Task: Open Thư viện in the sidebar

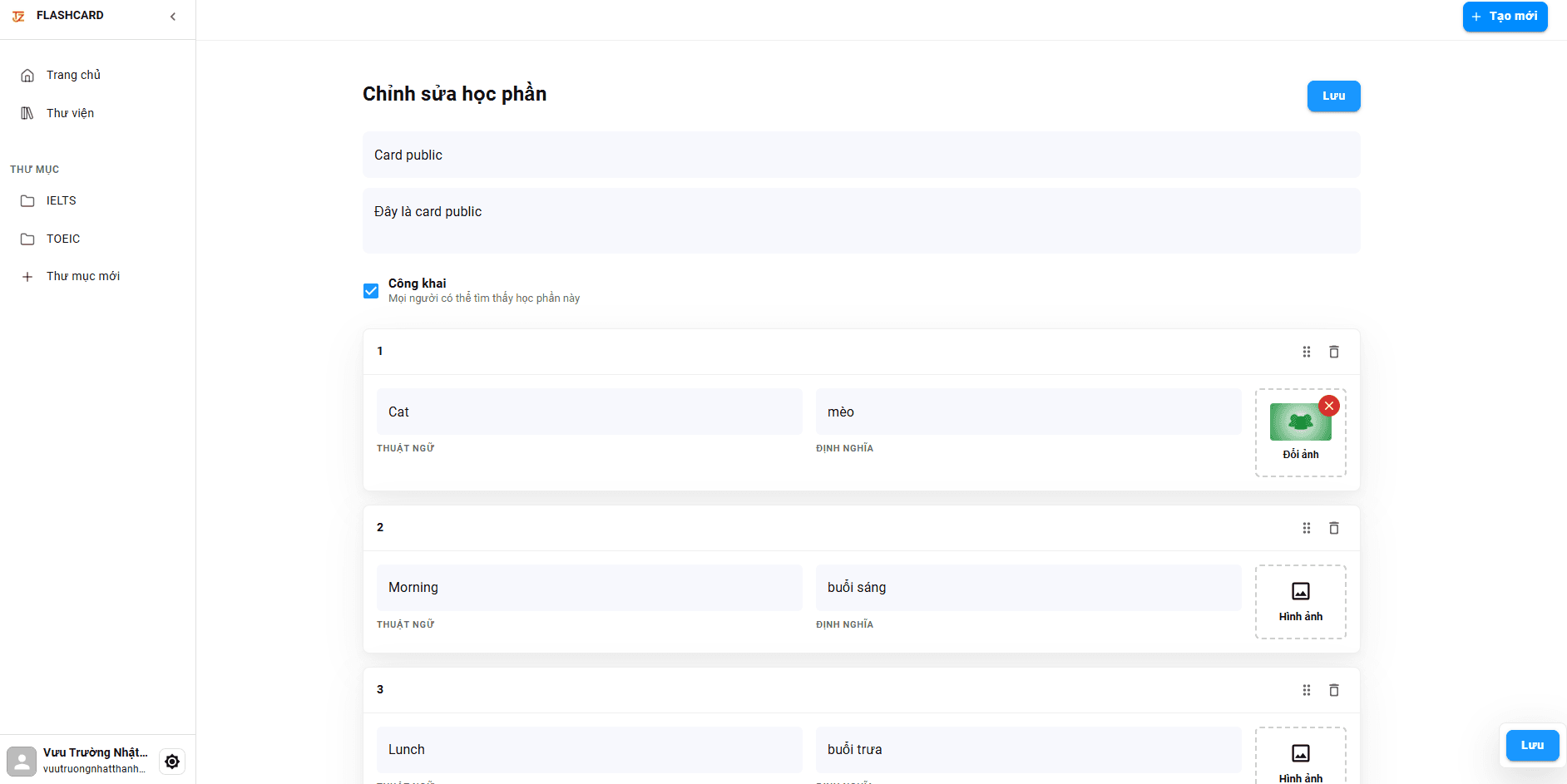Action: click(70, 113)
